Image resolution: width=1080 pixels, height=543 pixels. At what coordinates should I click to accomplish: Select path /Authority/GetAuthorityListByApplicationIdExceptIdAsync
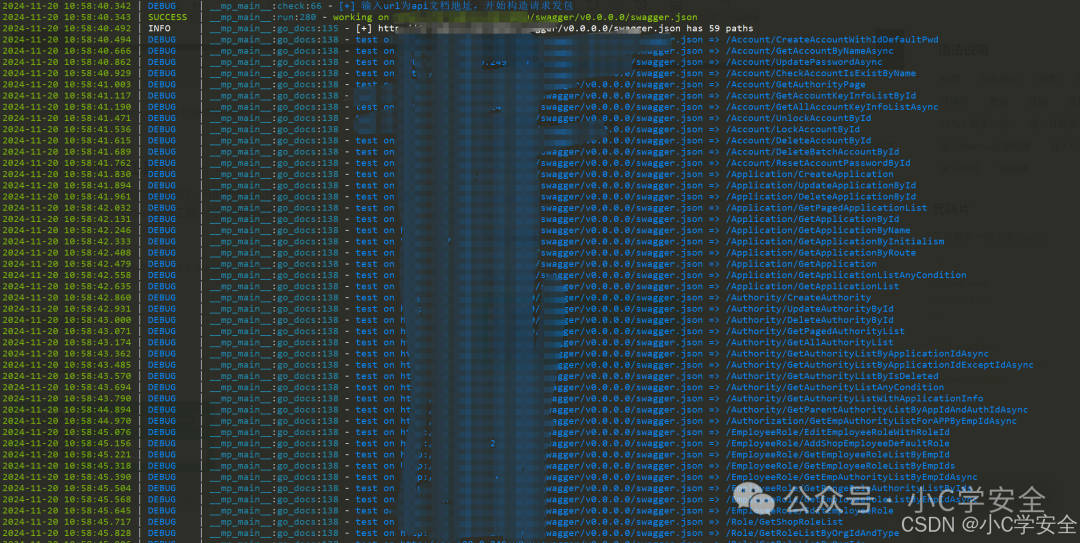[880, 365]
